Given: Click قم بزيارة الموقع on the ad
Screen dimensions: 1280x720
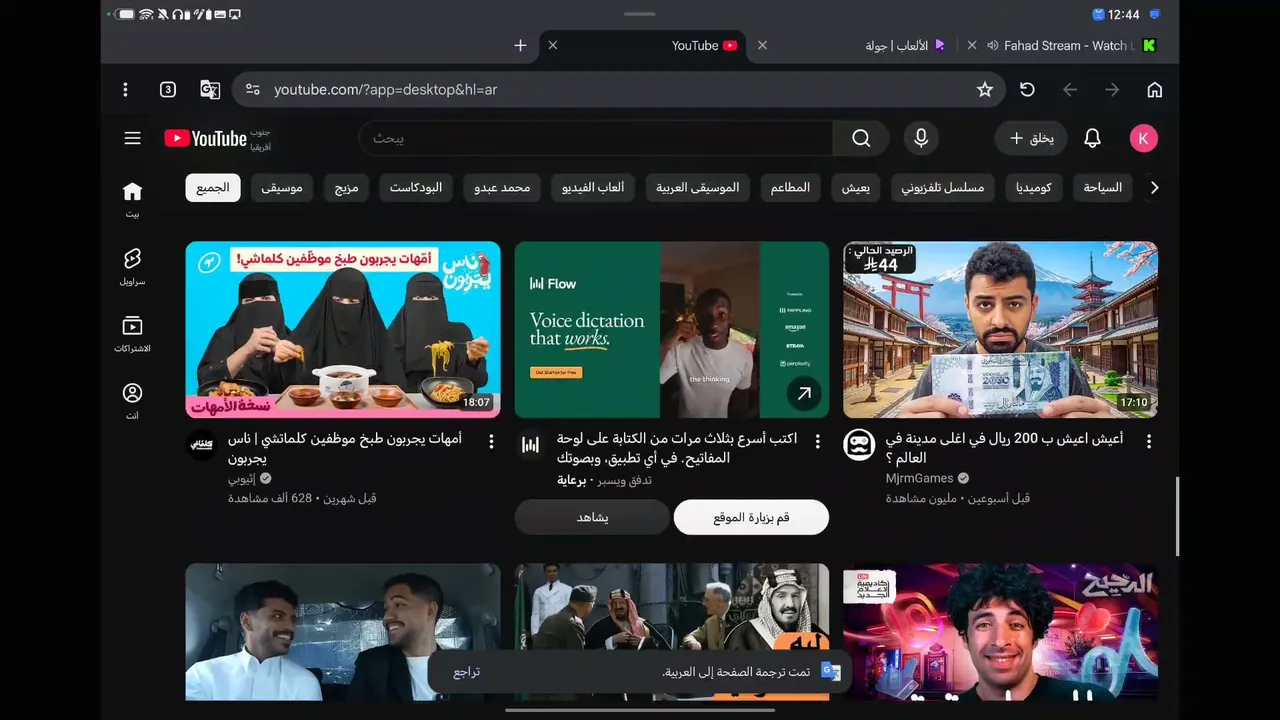Looking at the screenshot, I should [x=751, y=517].
